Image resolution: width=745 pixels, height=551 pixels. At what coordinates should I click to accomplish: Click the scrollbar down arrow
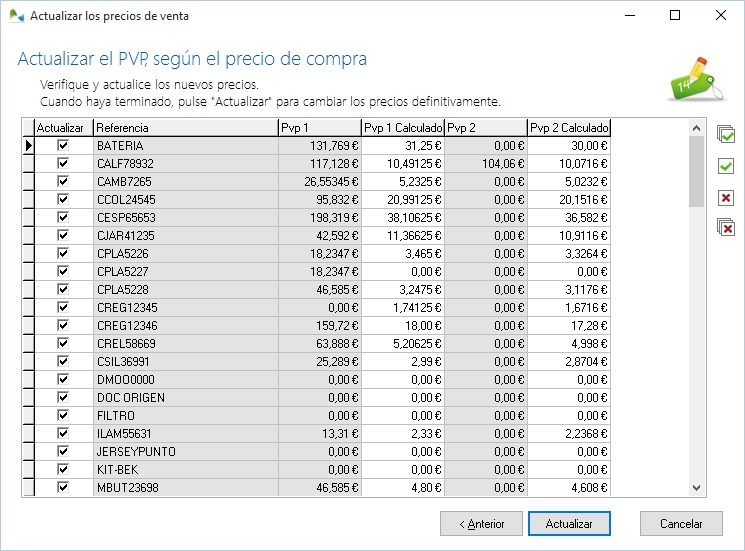pyautogui.click(x=697, y=488)
